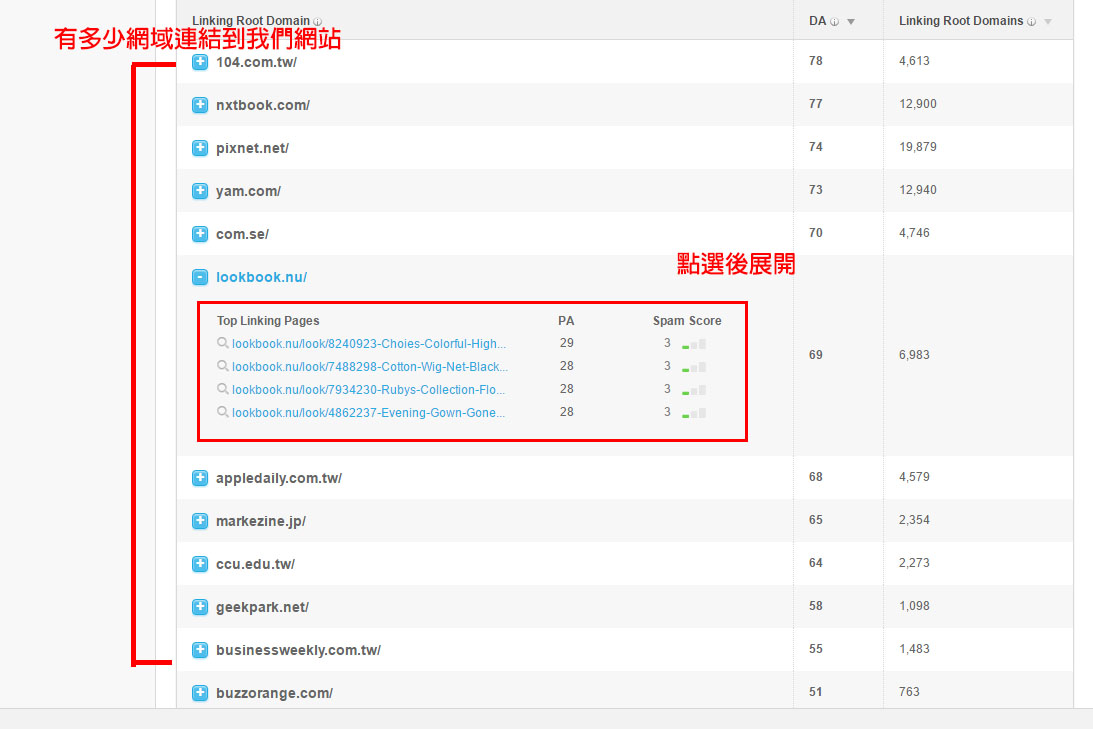
Task: Expand the 104.com.tw/ row
Action: (200, 62)
